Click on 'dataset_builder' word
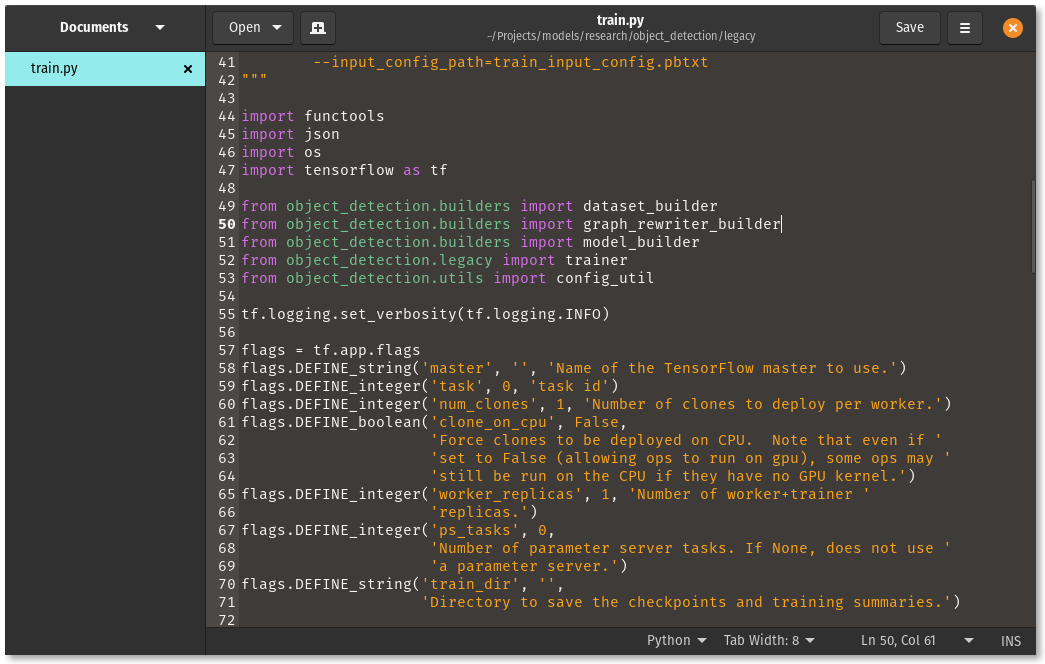The height and width of the screenshot is (664, 1045). click(650, 206)
